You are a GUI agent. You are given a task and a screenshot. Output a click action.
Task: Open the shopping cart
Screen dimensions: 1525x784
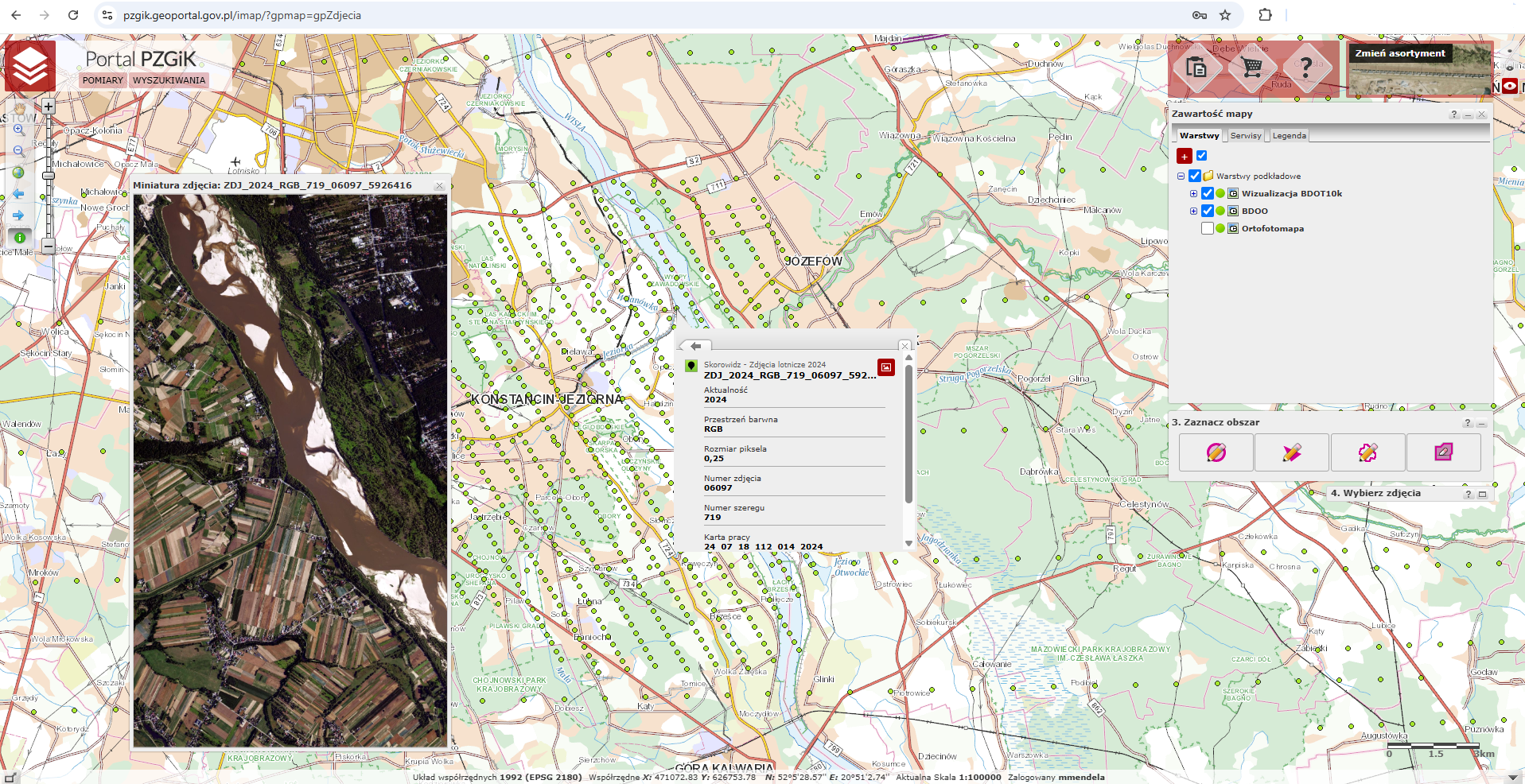1252,68
